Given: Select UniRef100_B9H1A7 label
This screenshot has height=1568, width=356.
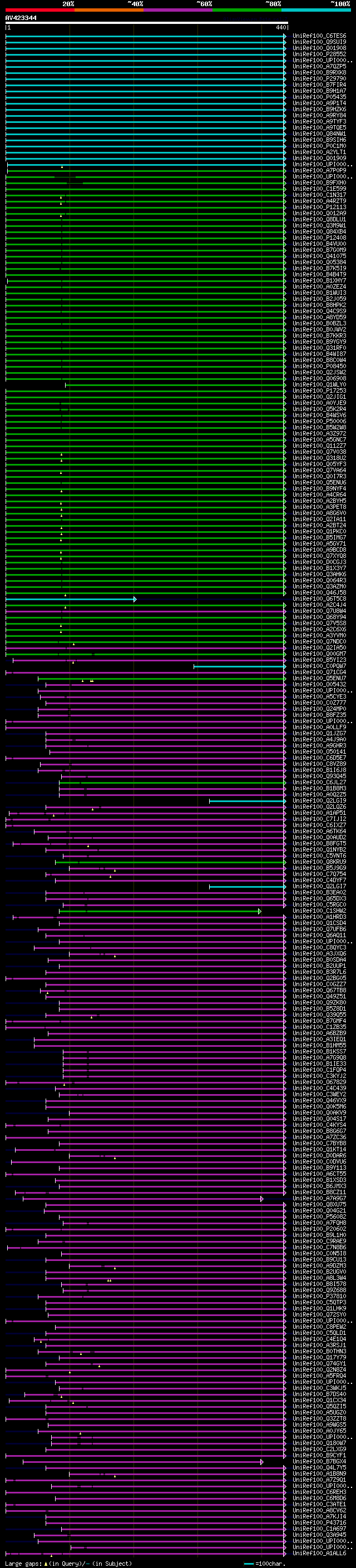Looking at the screenshot, I should (x=319, y=91).
